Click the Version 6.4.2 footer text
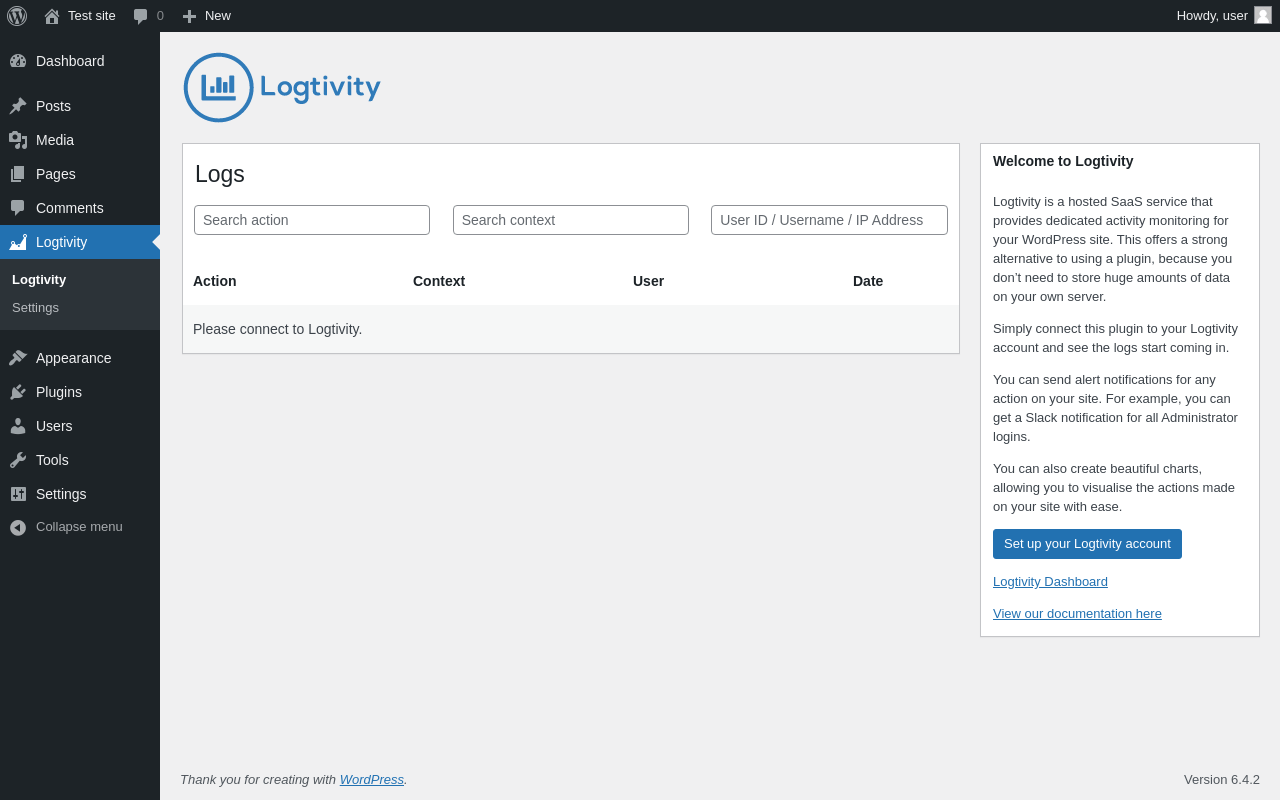This screenshot has width=1280, height=800. click(1222, 780)
